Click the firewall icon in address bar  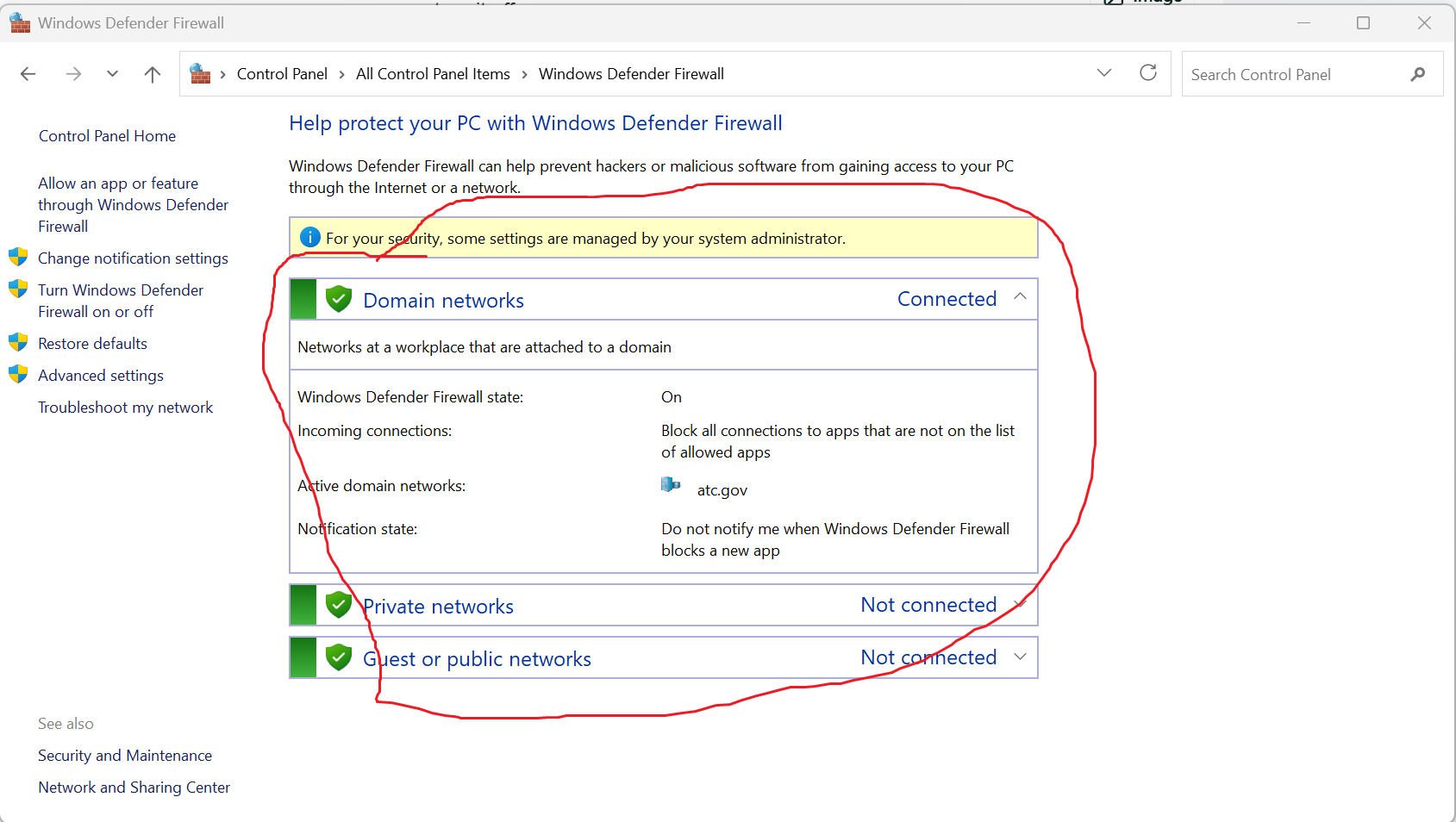200,74
